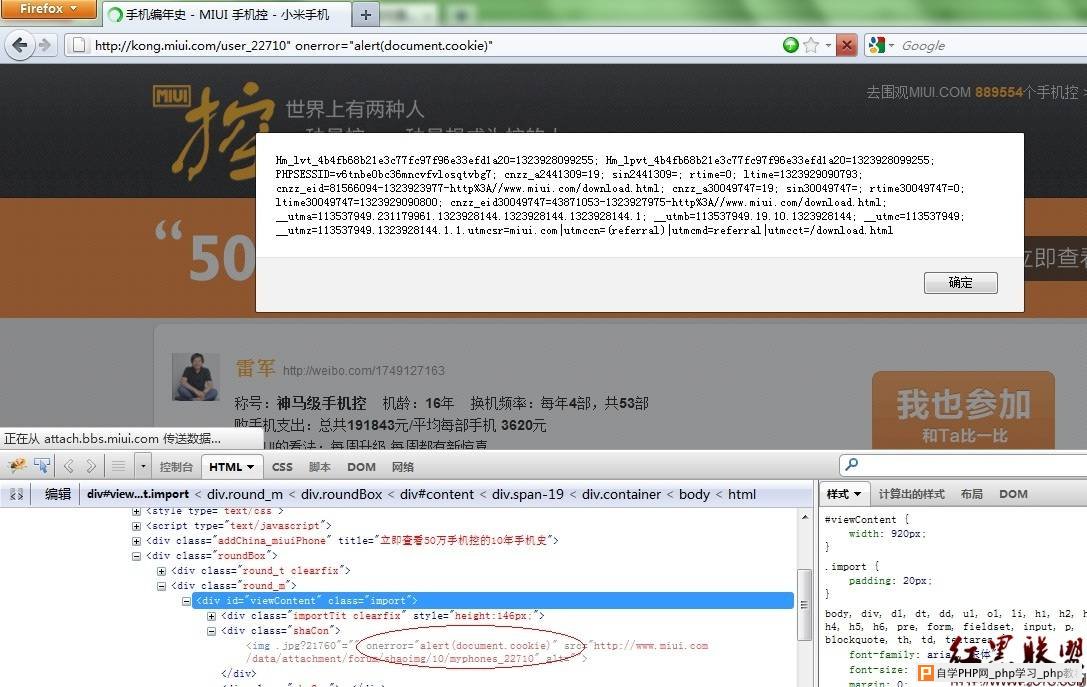Click the green go arrow in the address bar
1087x687 pixels.
point(790,45)
